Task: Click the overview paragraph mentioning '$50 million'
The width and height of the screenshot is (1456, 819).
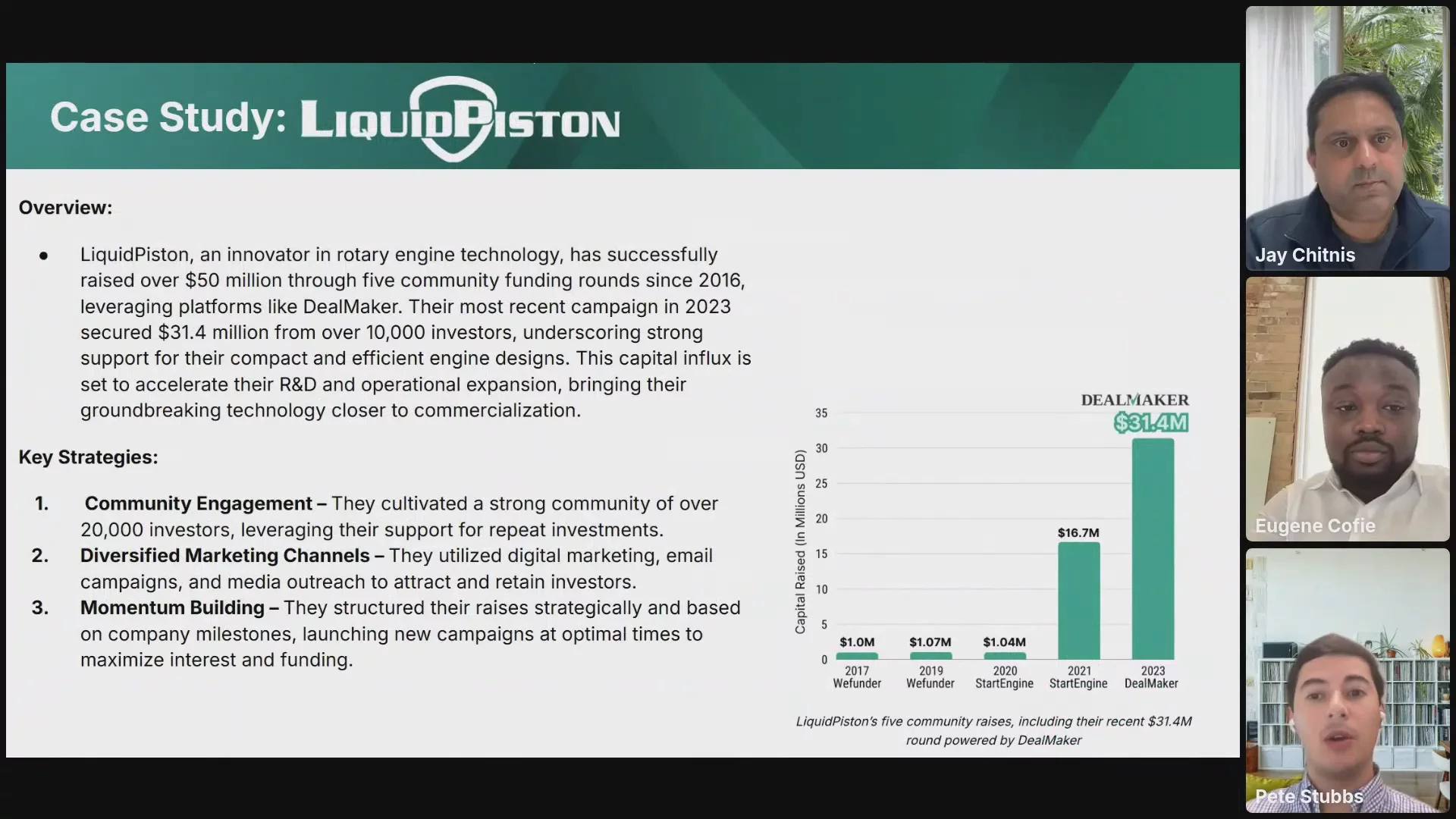Action: 416,332
